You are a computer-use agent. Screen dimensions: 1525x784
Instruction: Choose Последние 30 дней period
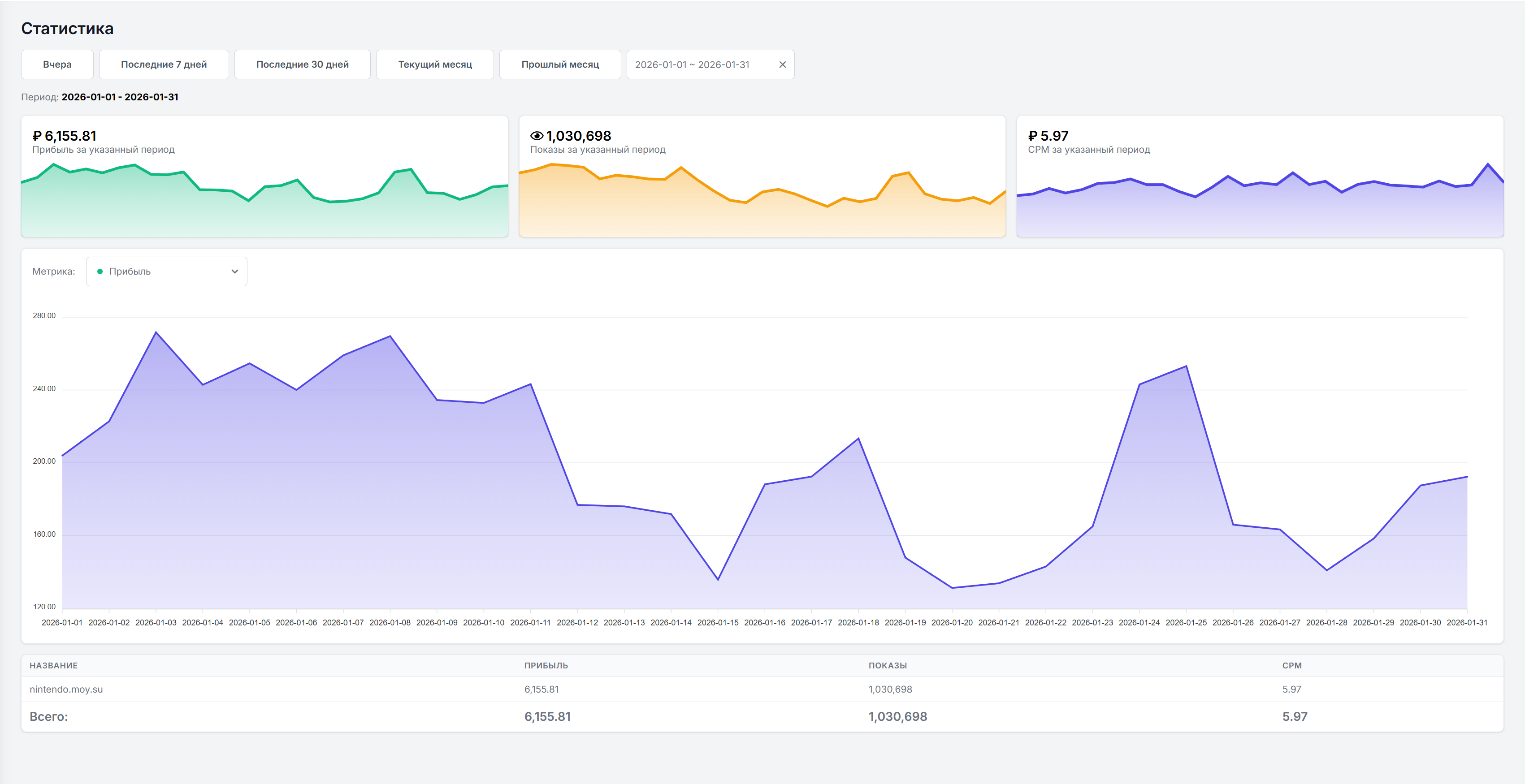(x=302, y=65)
